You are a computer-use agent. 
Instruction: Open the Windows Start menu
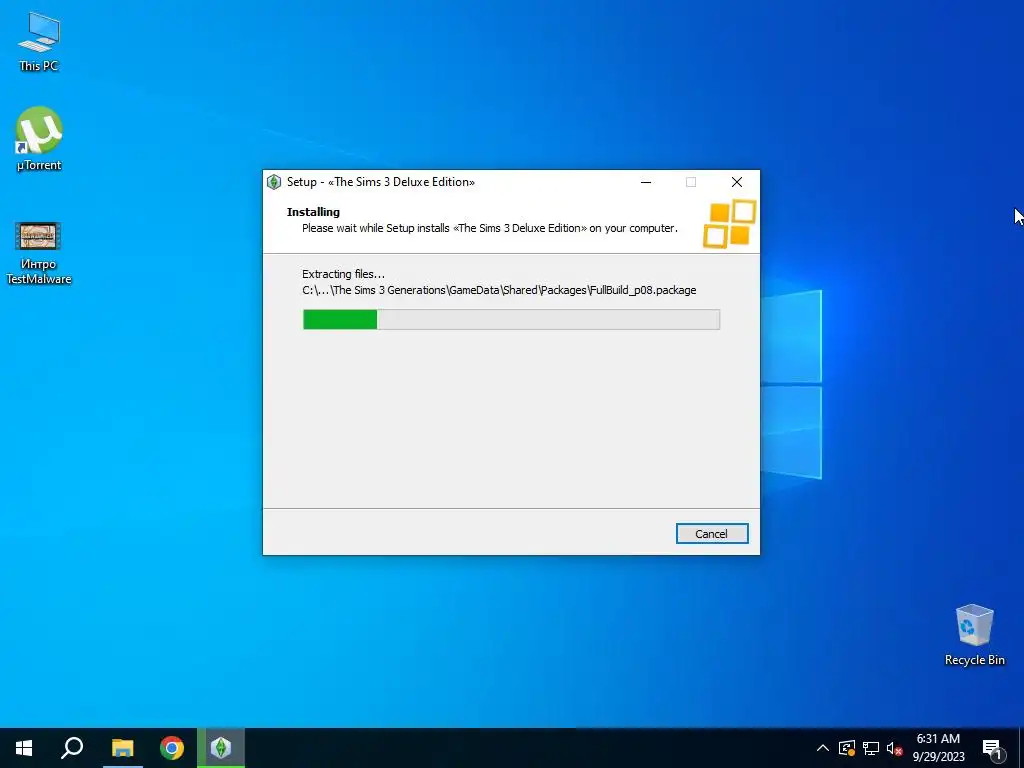[24, 748]
